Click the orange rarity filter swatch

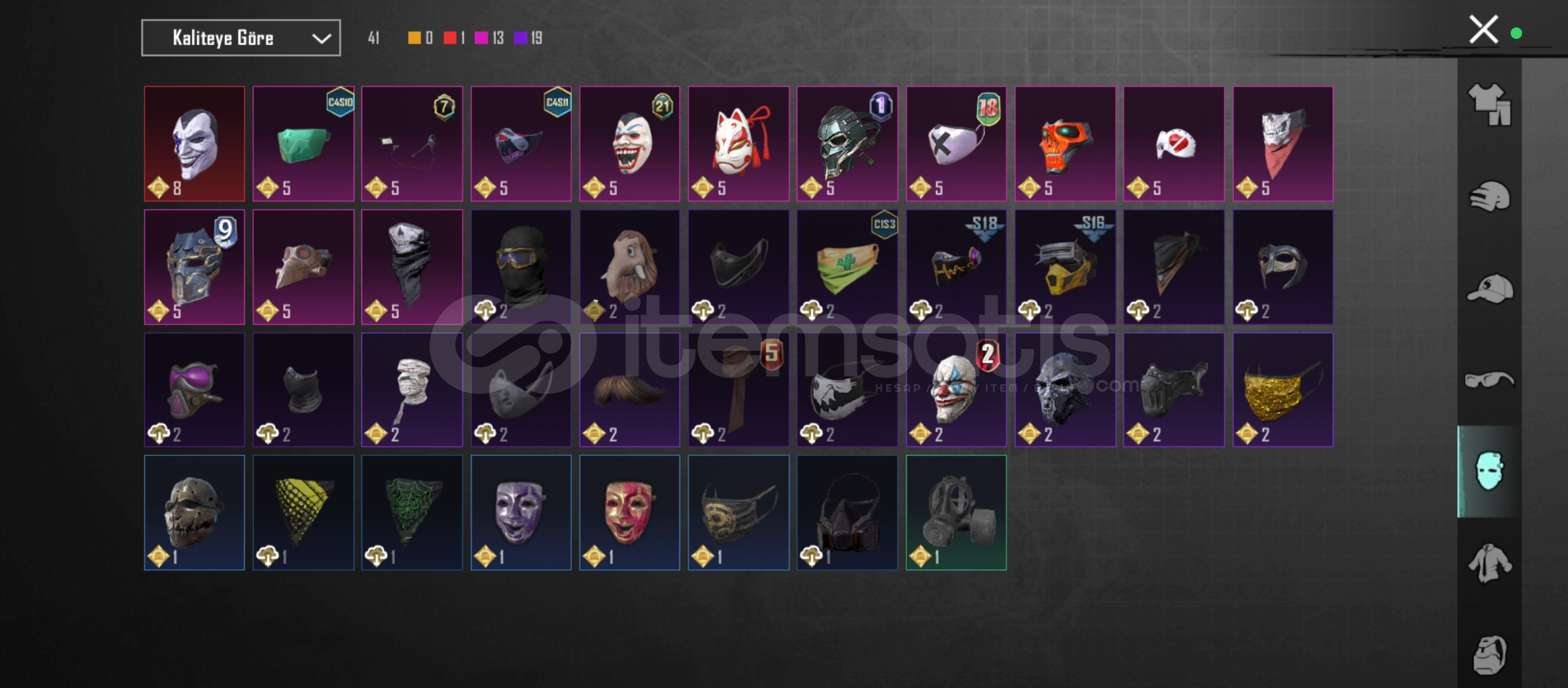(x=414, y=38)
